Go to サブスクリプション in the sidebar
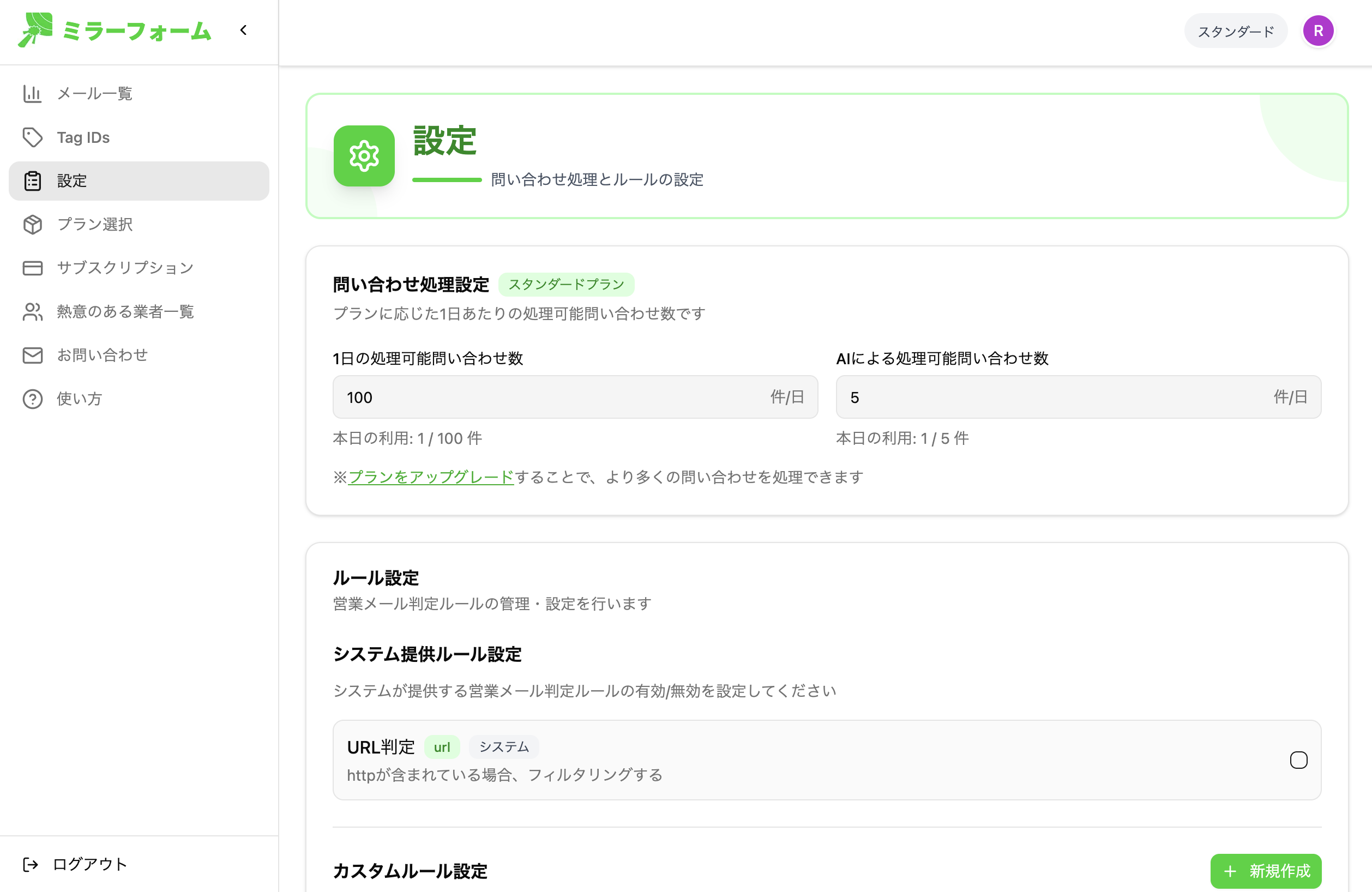 pos(125,268)
